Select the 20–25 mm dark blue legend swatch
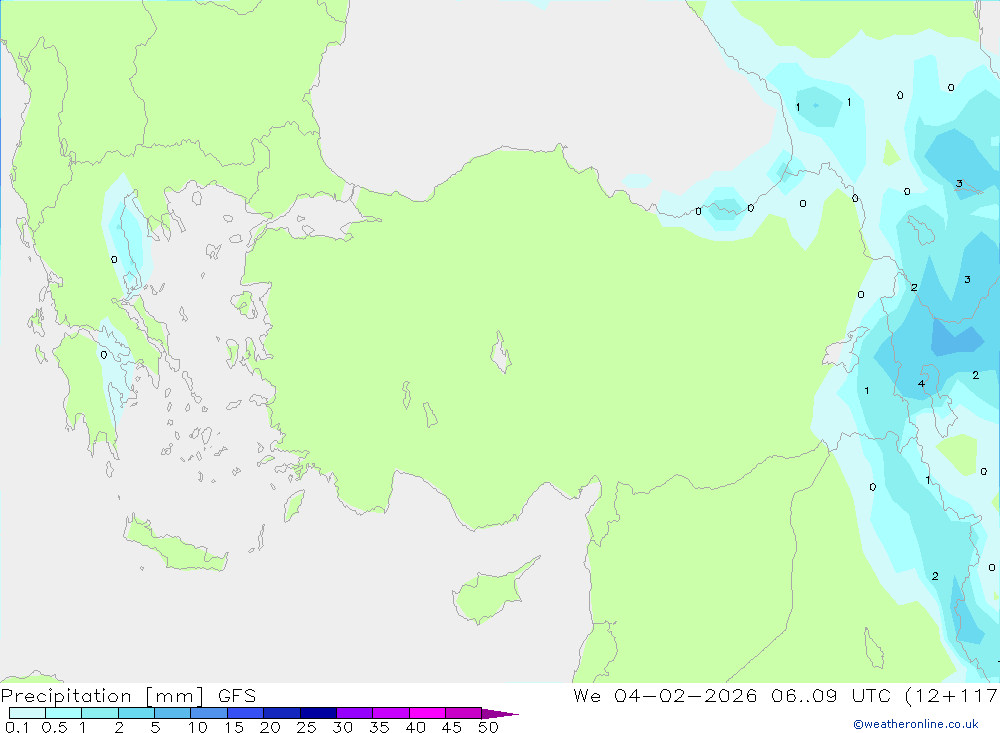This screenshot has width=1000, height=733. tap(281, 713)
